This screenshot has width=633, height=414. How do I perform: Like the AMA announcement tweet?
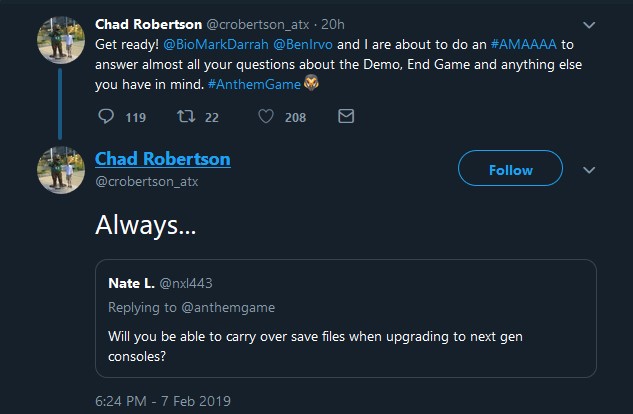click(x=266, y=117)
